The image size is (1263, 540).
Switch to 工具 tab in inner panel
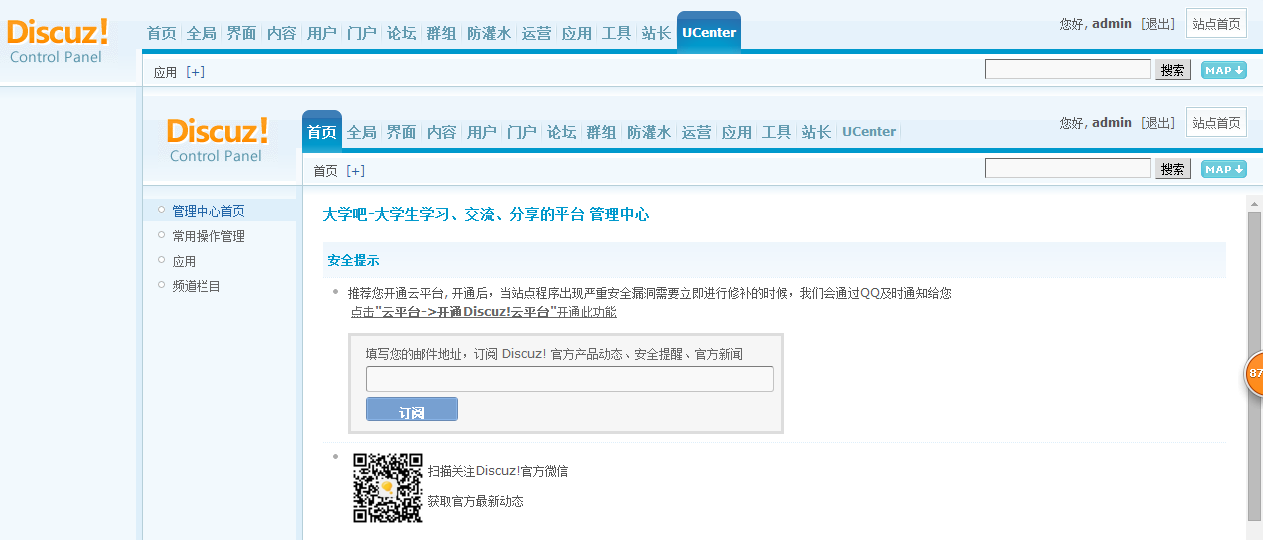776,132
